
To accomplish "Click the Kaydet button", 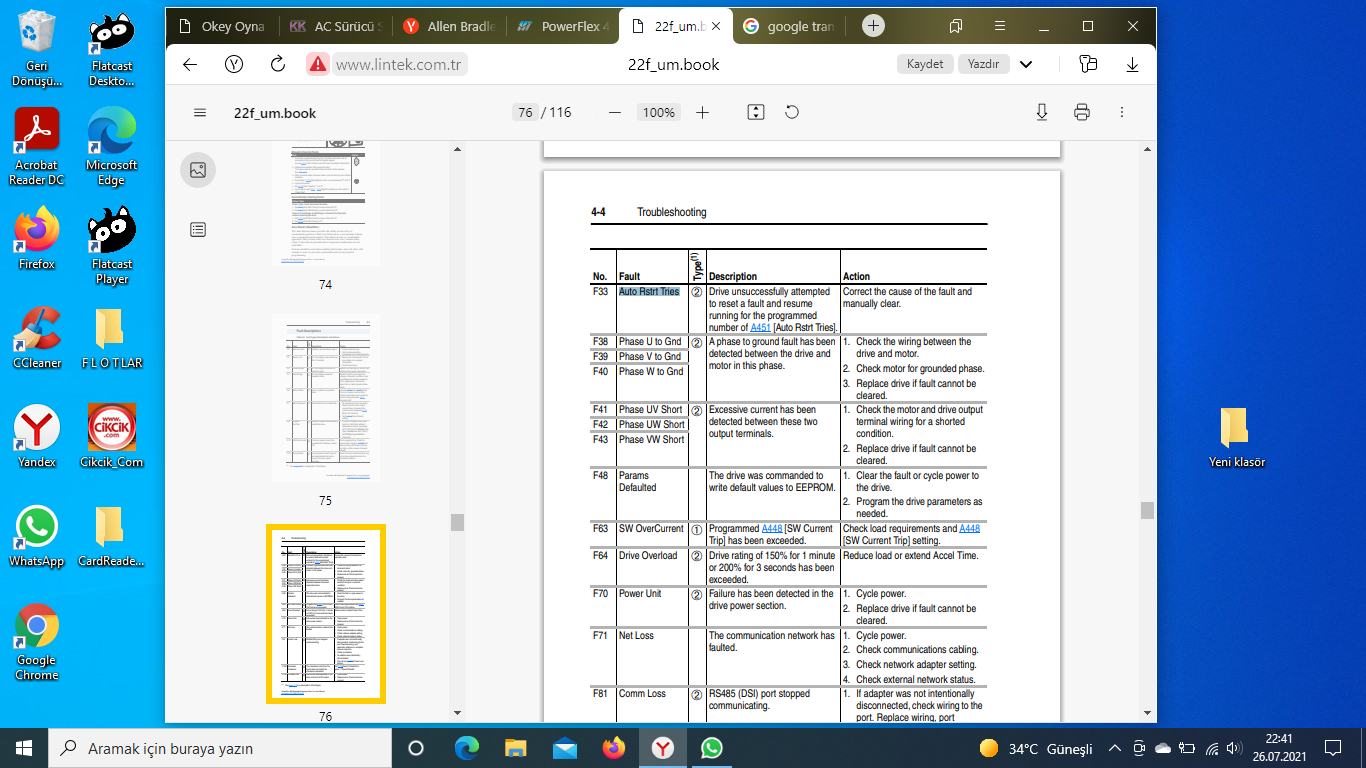I will click(925, 64).
